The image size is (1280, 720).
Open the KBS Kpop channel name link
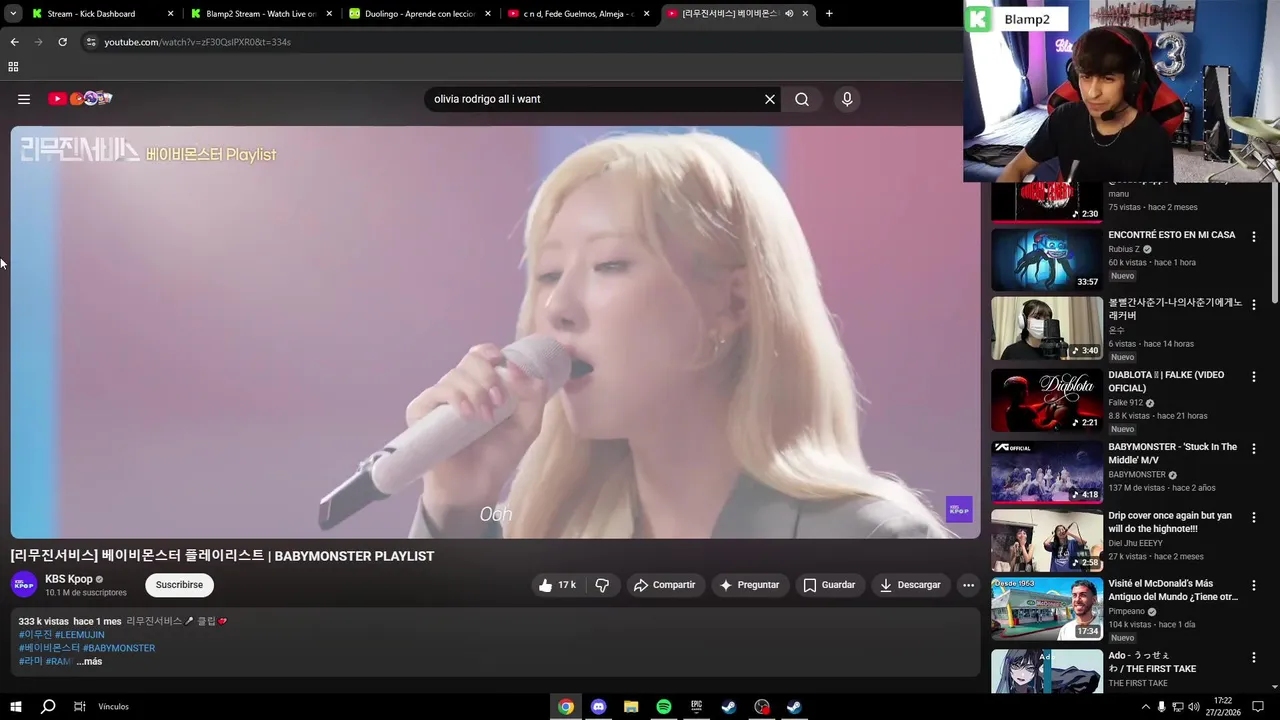[x=69, y=579]
